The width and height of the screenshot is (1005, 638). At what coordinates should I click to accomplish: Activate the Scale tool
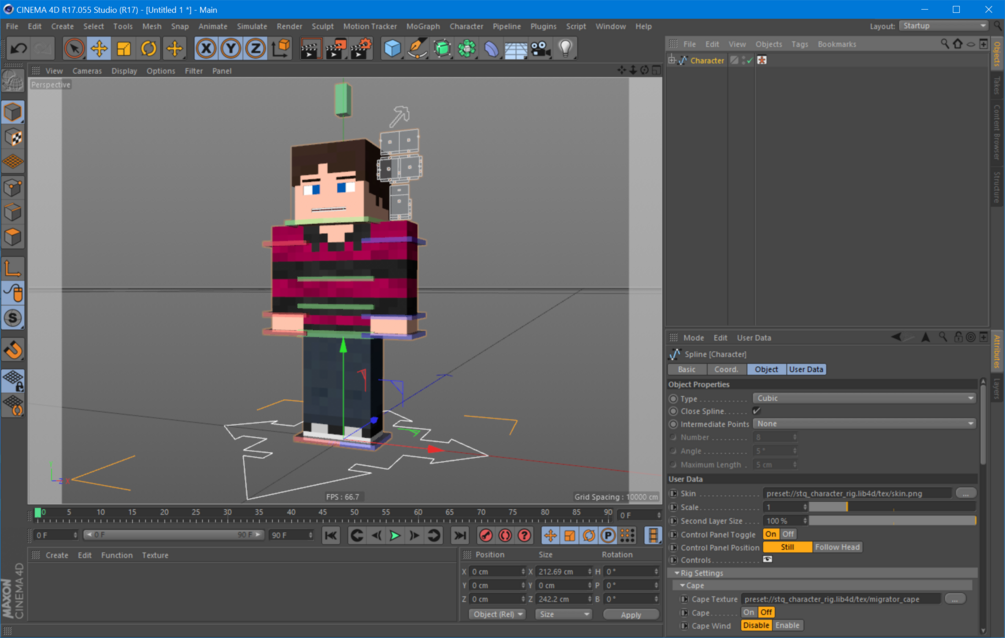pyautogui.click(x=124, y=48)
